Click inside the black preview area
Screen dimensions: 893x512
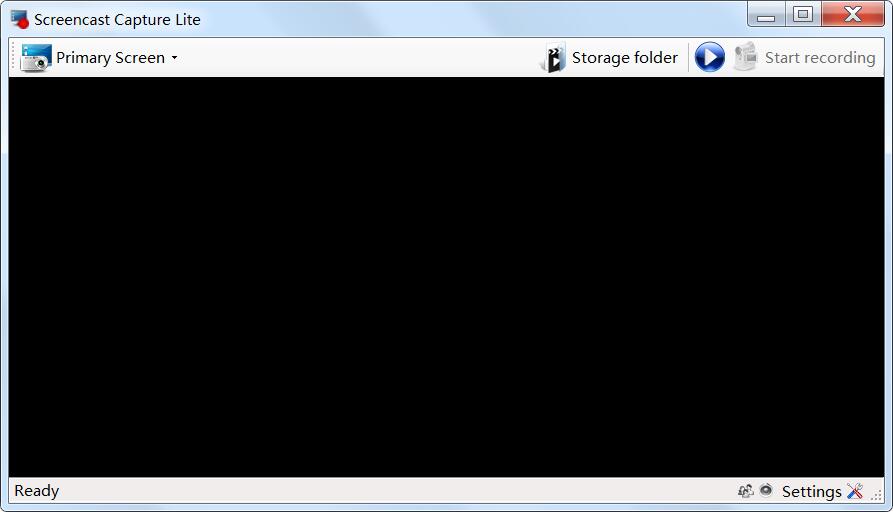pyautogui.click(x=446, y=277)
